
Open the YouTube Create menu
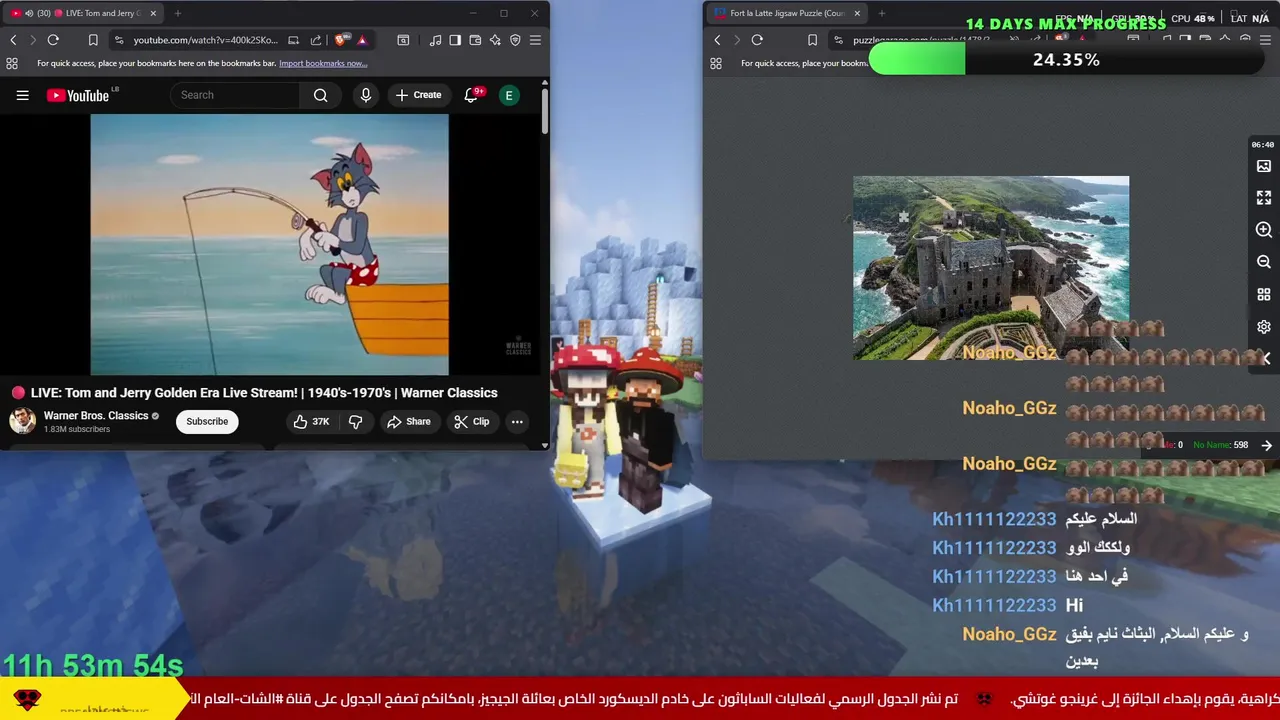[418, 95]
